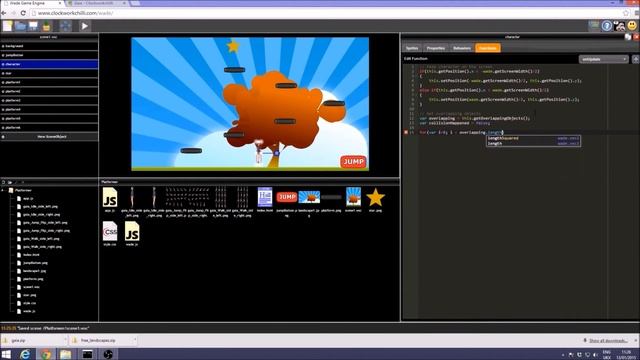Click the new folder icon above file tree
640x360 pixels.
tap(10, 182)
